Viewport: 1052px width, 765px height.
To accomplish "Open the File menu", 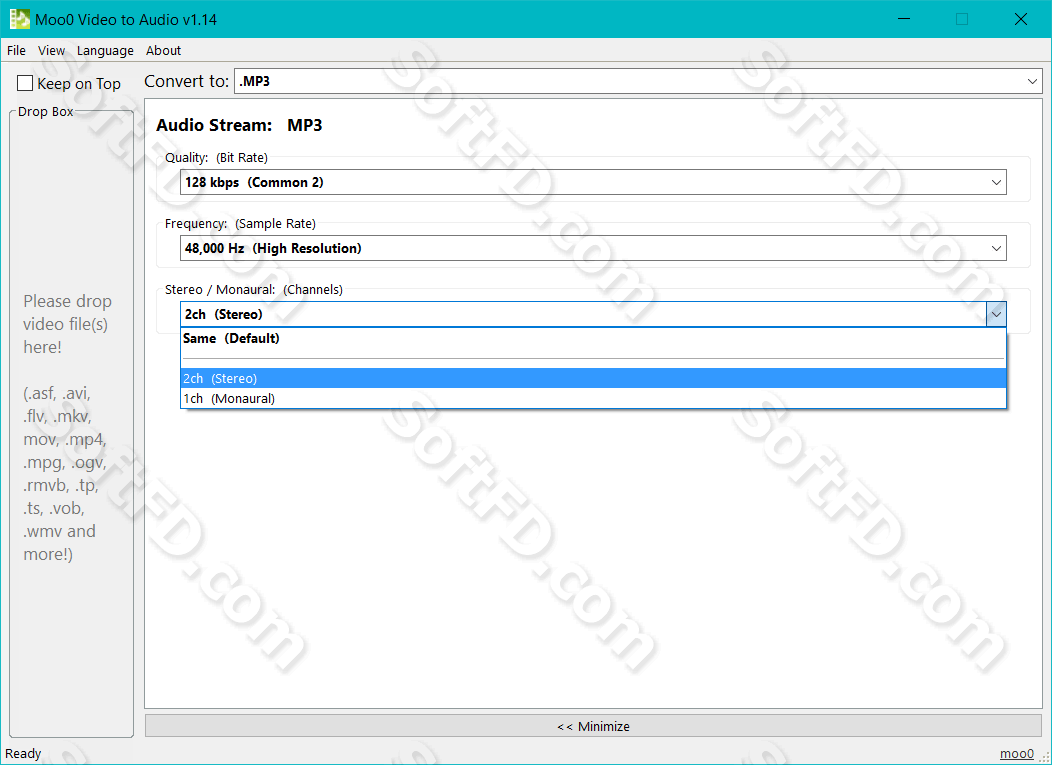I will (16, 50).
